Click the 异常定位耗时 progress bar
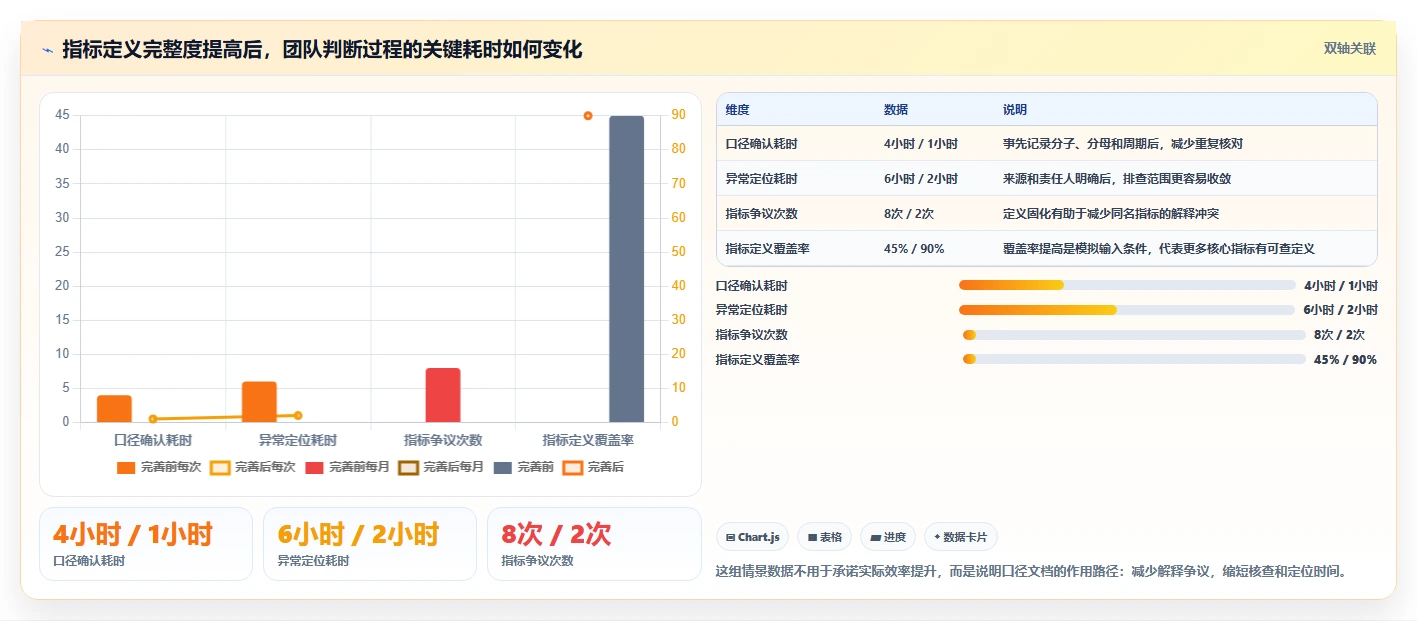Image resolution: width=1417 pixels, height=621 pixels. [x=1127, y=310]
